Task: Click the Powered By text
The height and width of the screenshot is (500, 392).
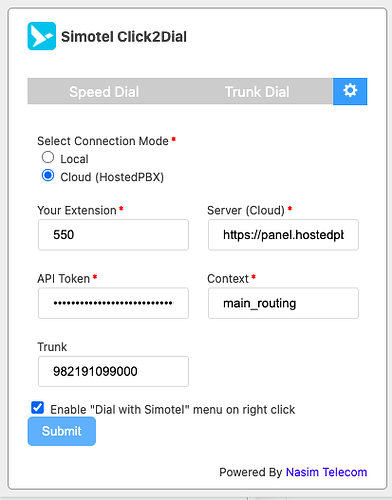Action: point(251,472)
